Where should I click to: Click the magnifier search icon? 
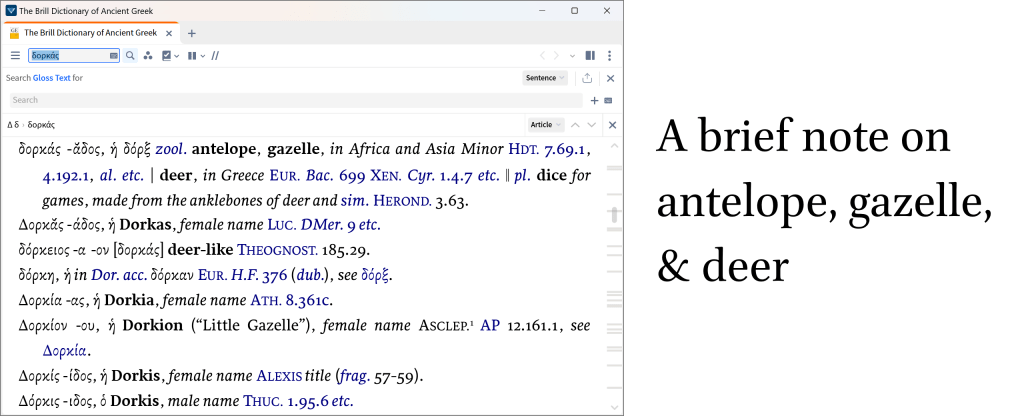(x=130, y=55)
